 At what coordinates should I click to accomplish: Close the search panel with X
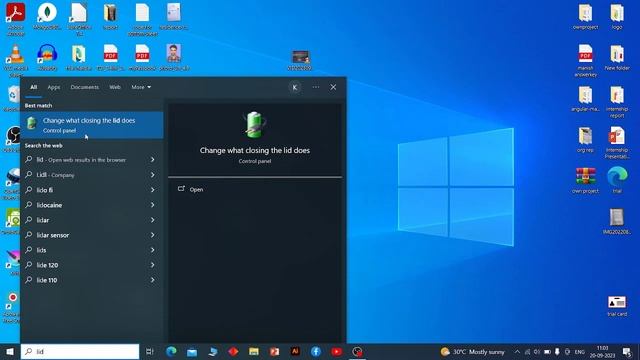[x=333, y=87]
